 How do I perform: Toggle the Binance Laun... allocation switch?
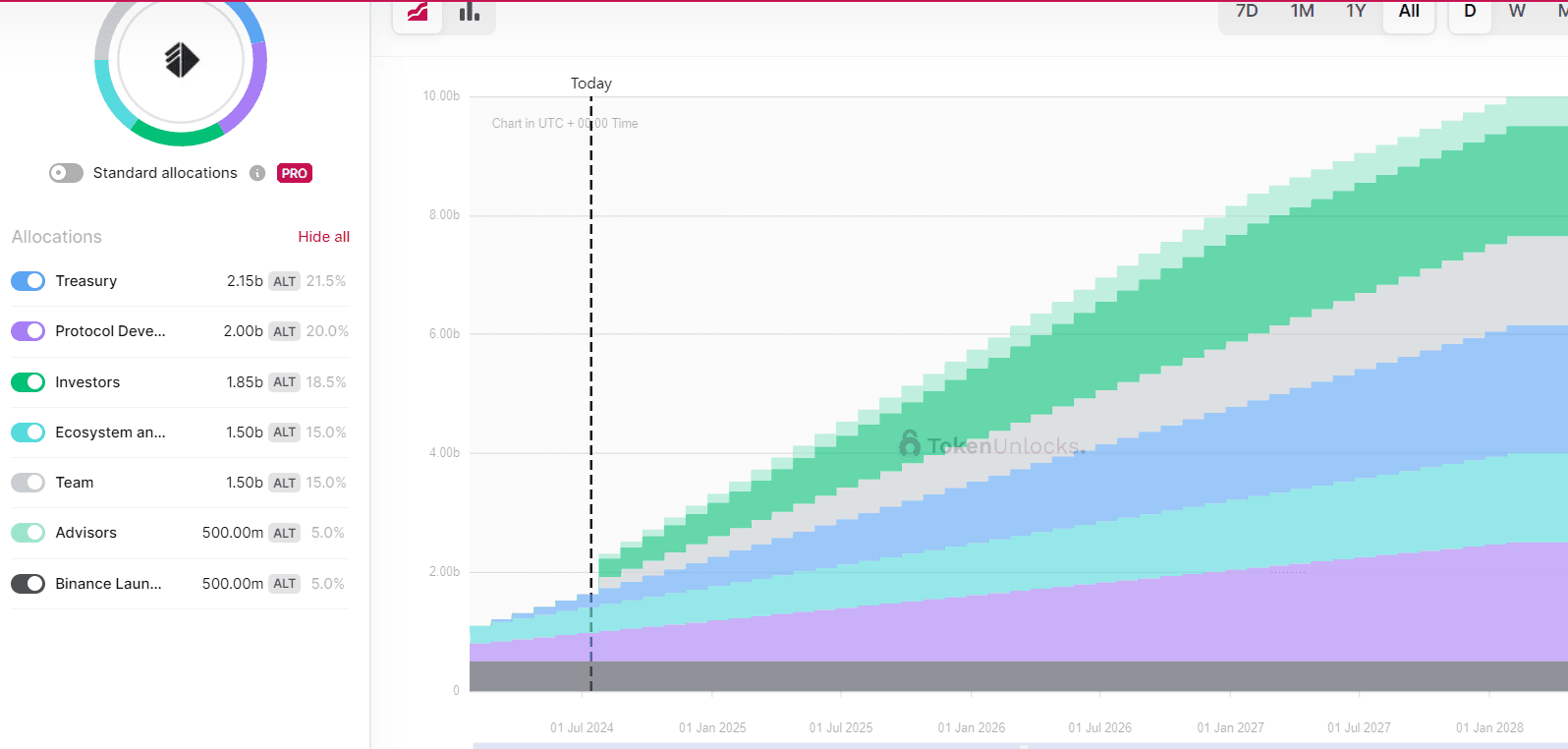(28, 584)
